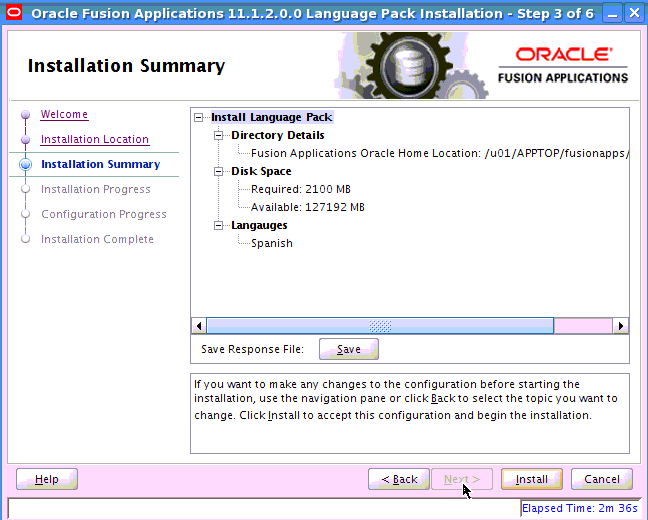Open Help for this installer step
Viewport: 648px width, 520px height.
pos(47,479)
